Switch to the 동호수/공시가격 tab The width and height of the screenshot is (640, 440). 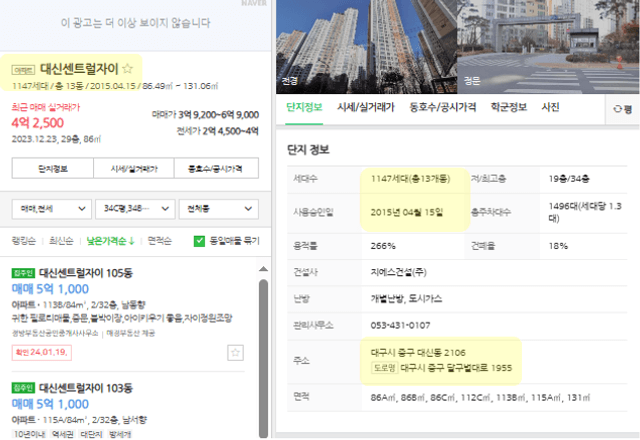click(442, 107)
